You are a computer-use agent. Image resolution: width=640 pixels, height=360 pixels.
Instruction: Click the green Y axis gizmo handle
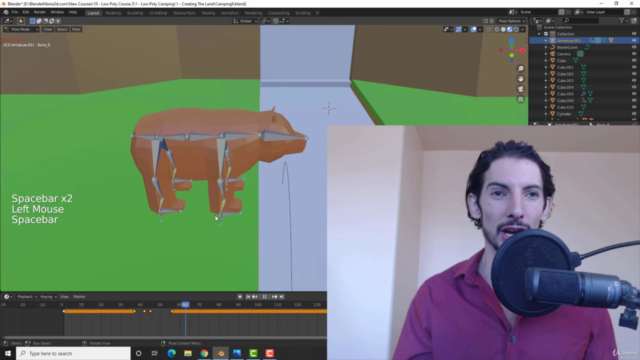pos(512,55)
